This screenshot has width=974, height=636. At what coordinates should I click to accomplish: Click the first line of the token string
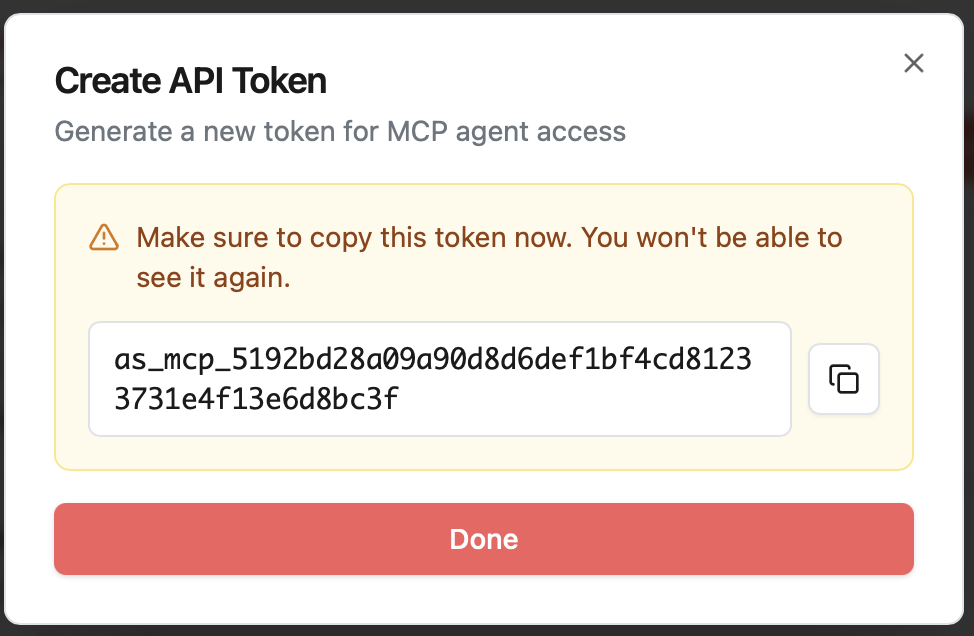(432, 360)
